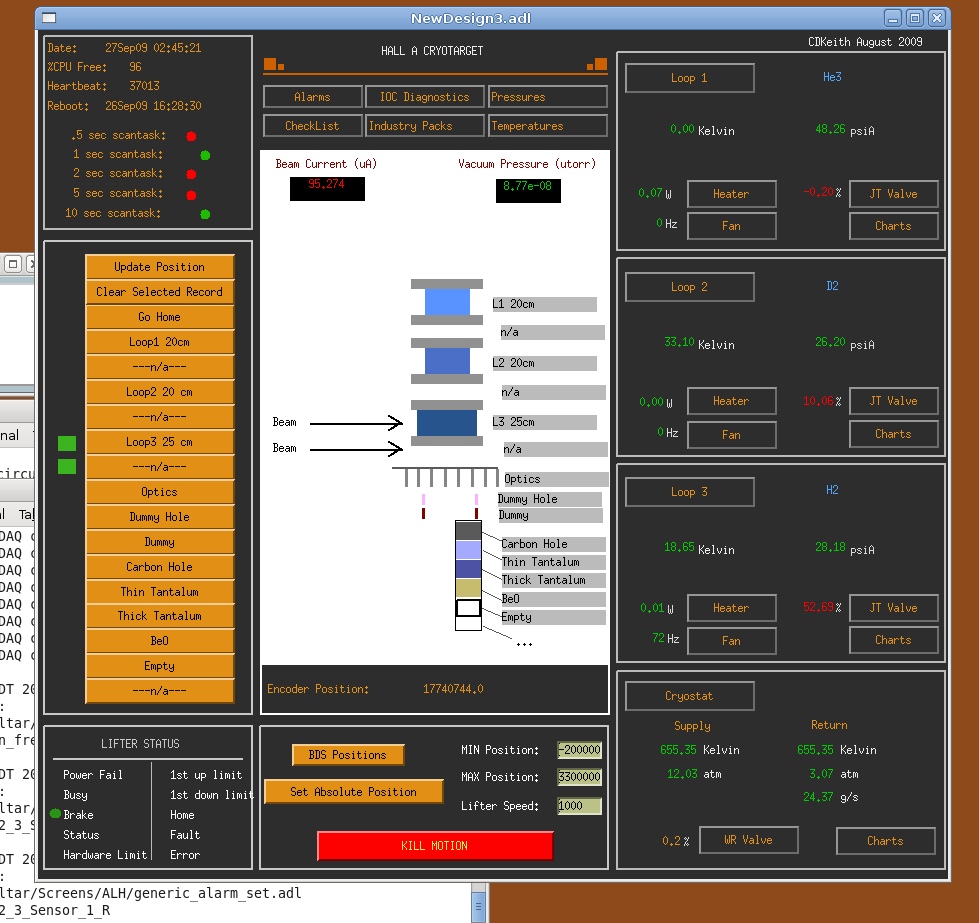Open the WR Valve controls
Image resolution: width=979 pixels, height=923 pixels.
click(x=749, y=840)
